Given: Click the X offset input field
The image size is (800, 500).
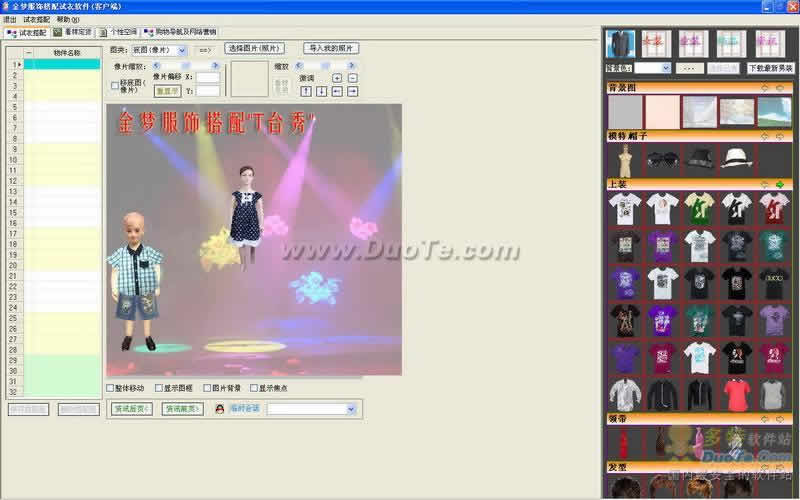Looking at the screenshot, I should pyautogui.click(x=208, y=77).
